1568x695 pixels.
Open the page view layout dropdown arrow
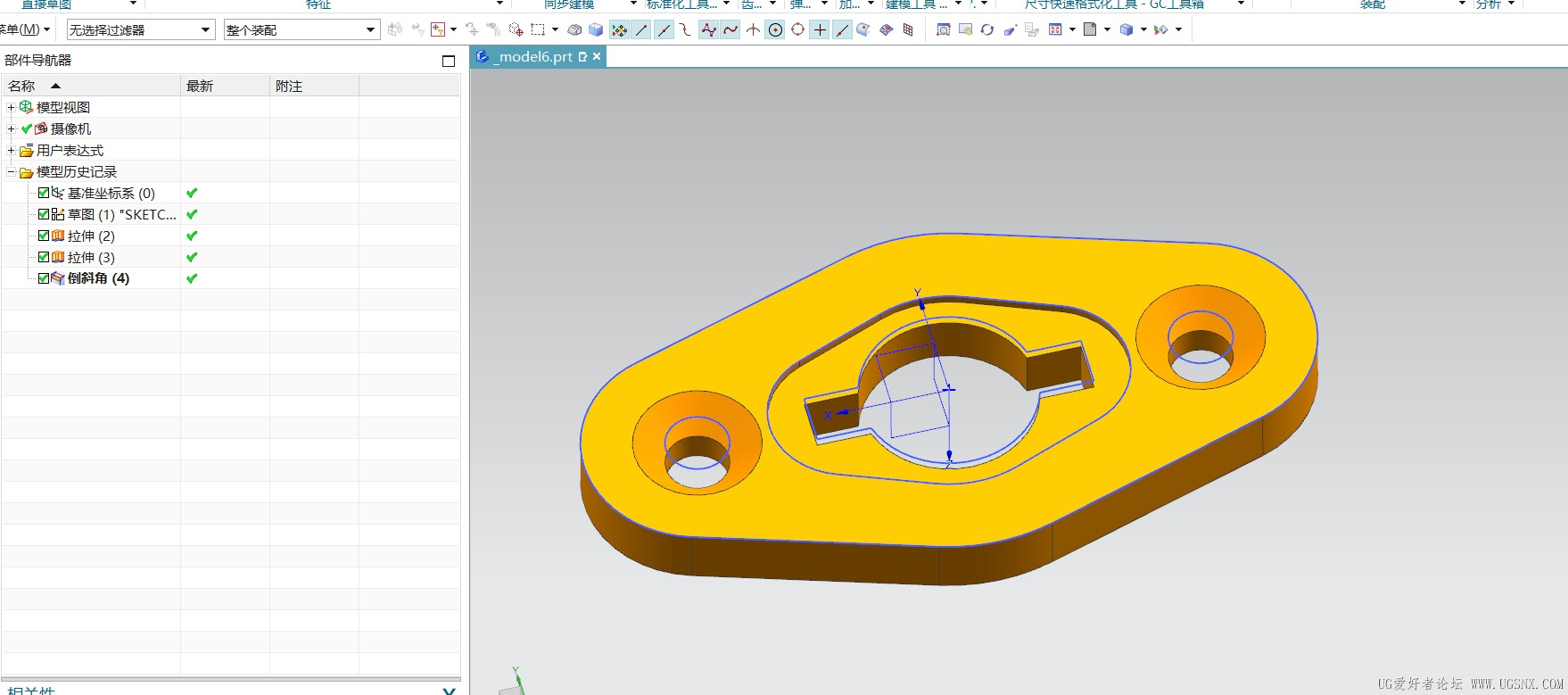coord(1107,29)
